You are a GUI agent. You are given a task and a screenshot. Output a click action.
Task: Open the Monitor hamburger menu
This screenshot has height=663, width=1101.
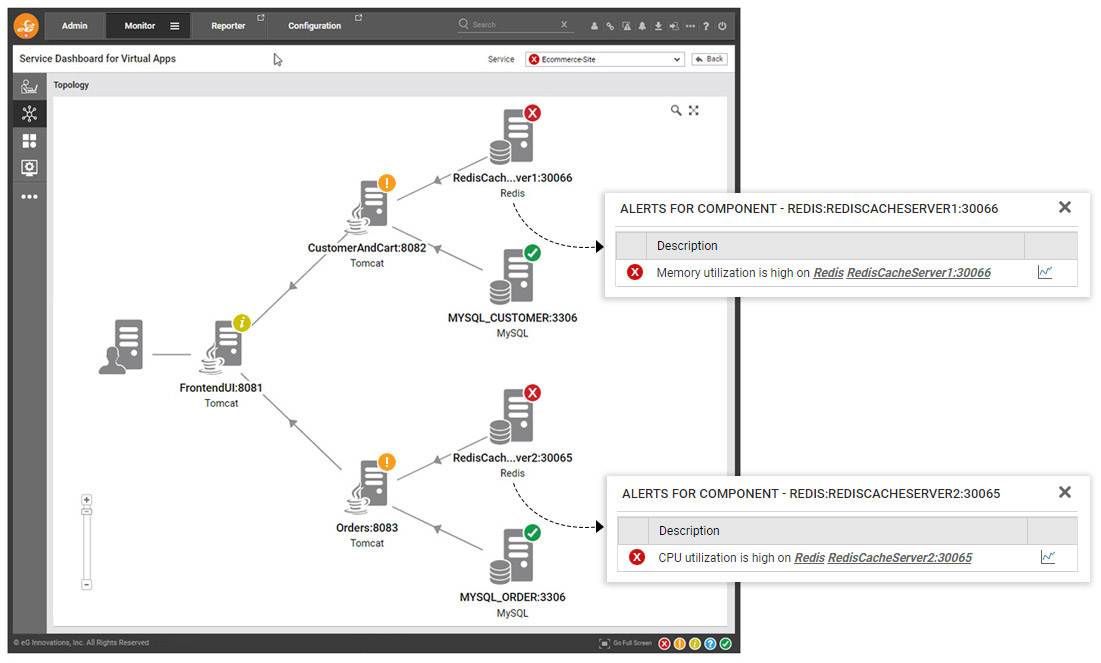point(175,26)
